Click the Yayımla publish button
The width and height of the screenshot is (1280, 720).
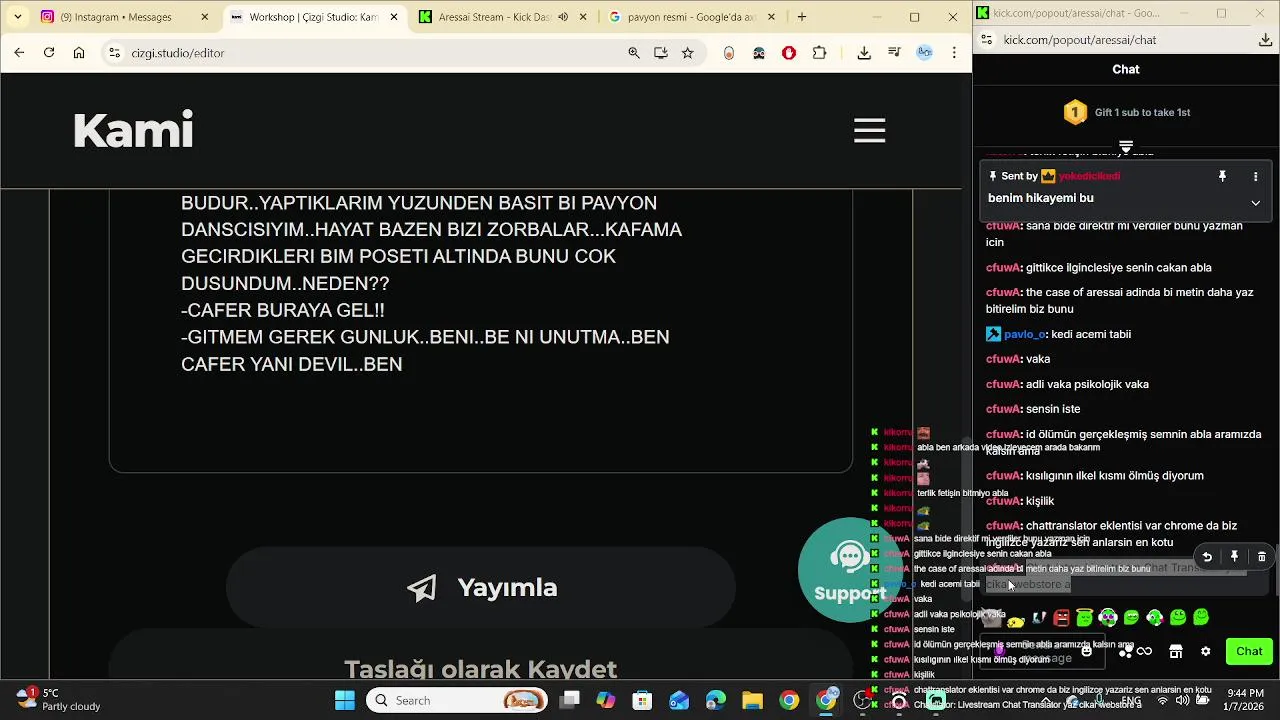point(481,587)
